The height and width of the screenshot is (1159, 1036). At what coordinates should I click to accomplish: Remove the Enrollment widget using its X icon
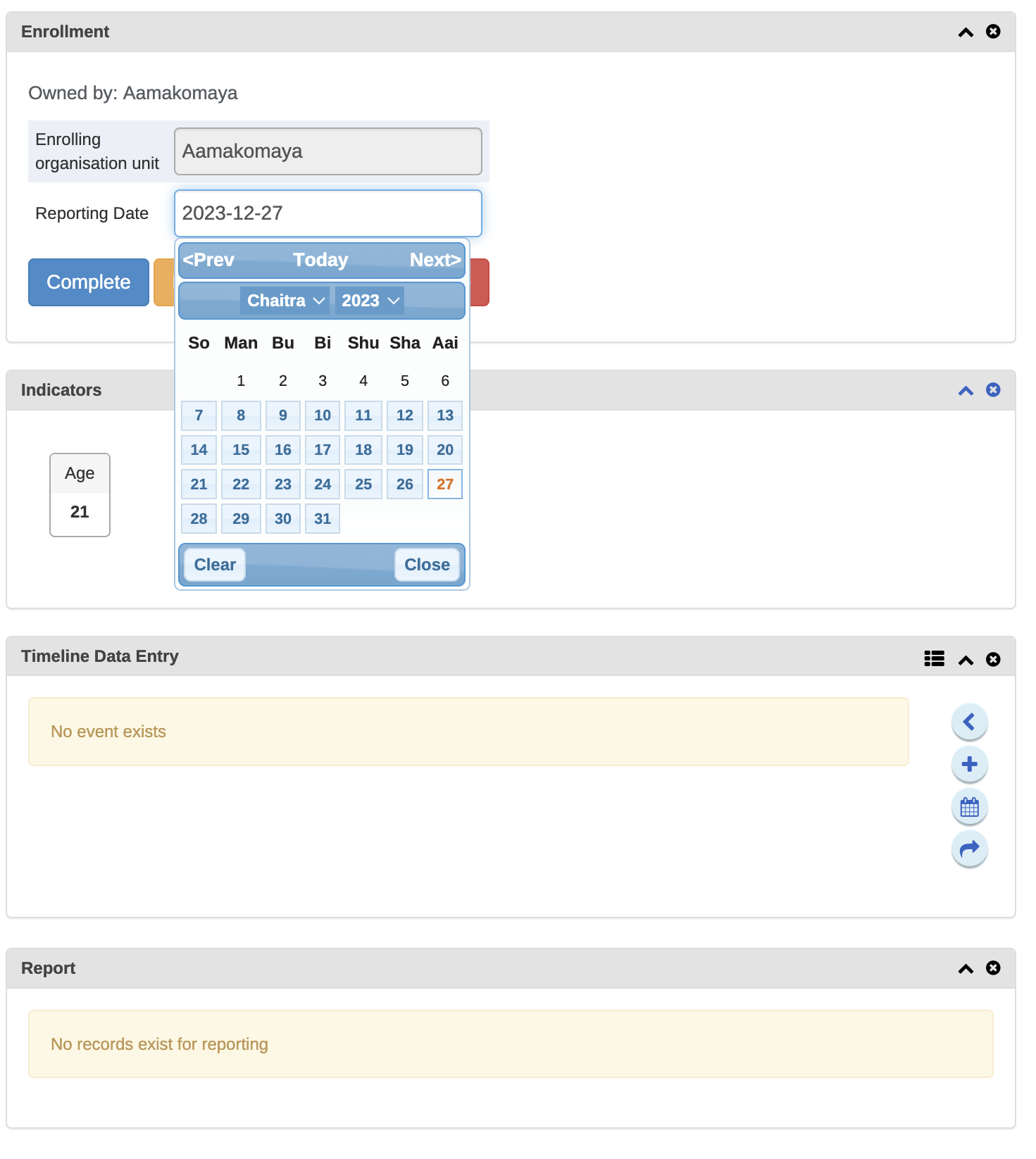tap(993, 32)
